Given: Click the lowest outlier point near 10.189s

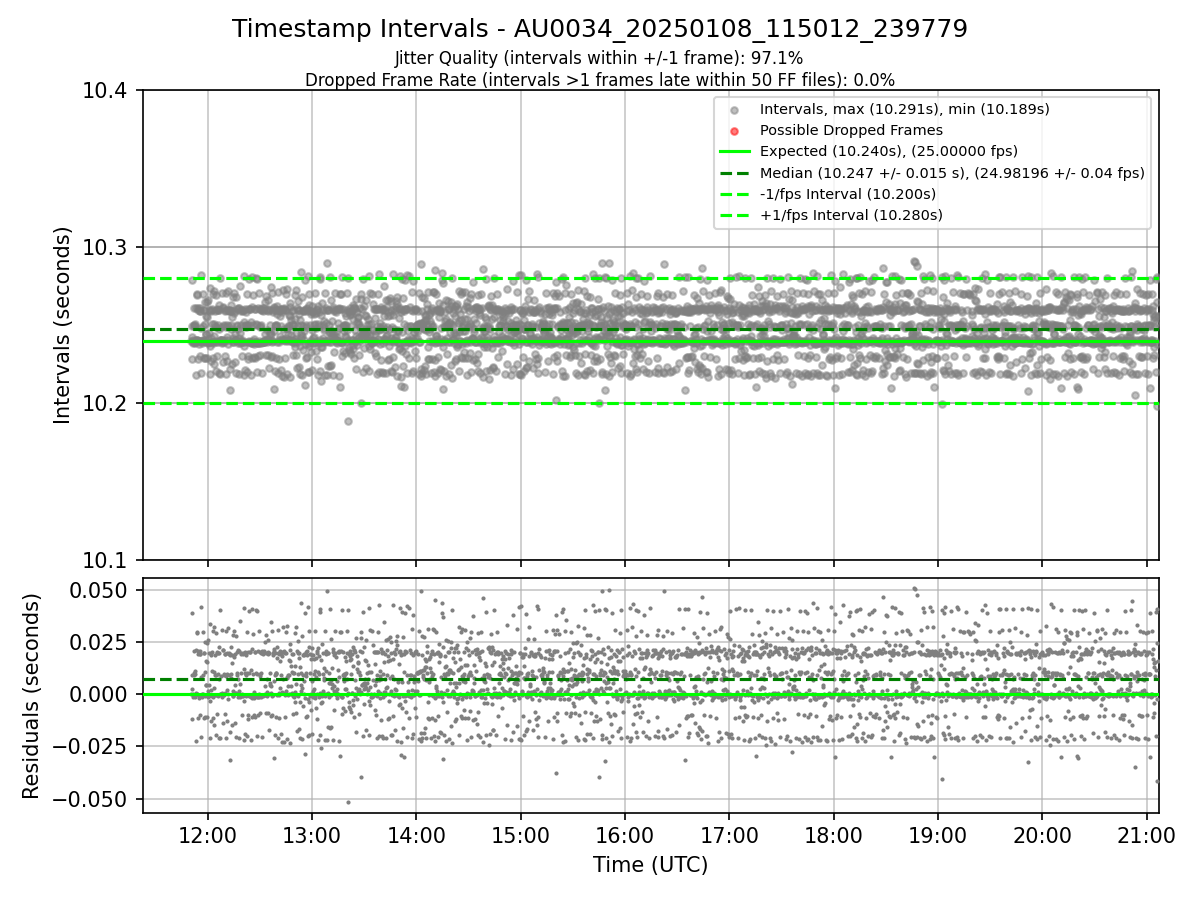Looking at the screenshot, I should tap(348, 421).
